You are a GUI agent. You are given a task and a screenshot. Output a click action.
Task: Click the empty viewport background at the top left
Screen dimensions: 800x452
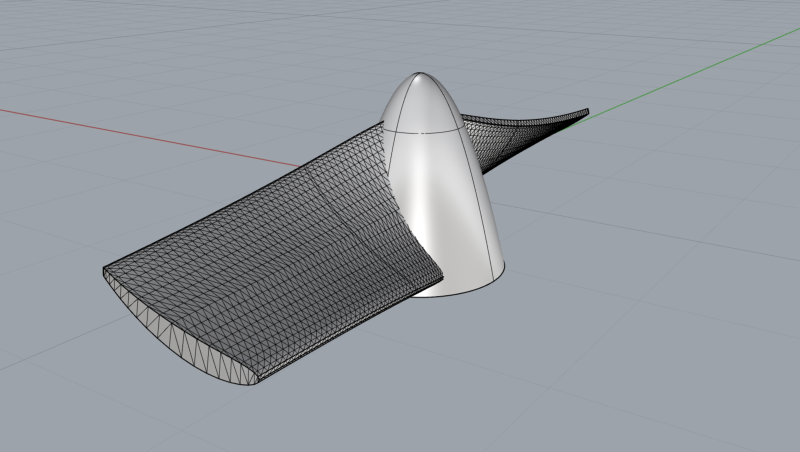102,51
